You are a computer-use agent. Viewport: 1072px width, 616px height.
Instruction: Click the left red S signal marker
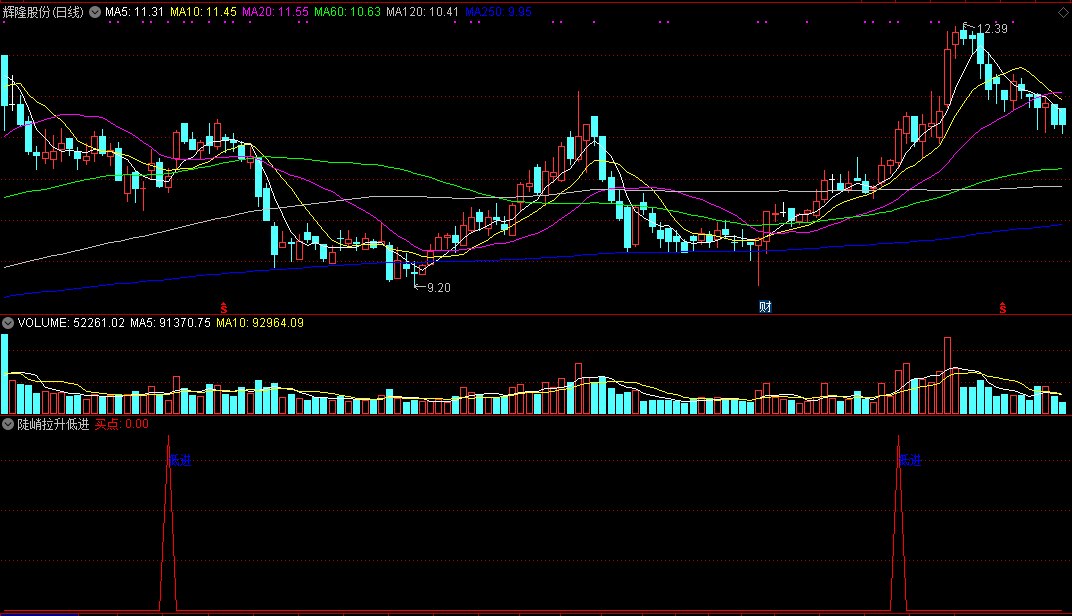click(224, 308)
